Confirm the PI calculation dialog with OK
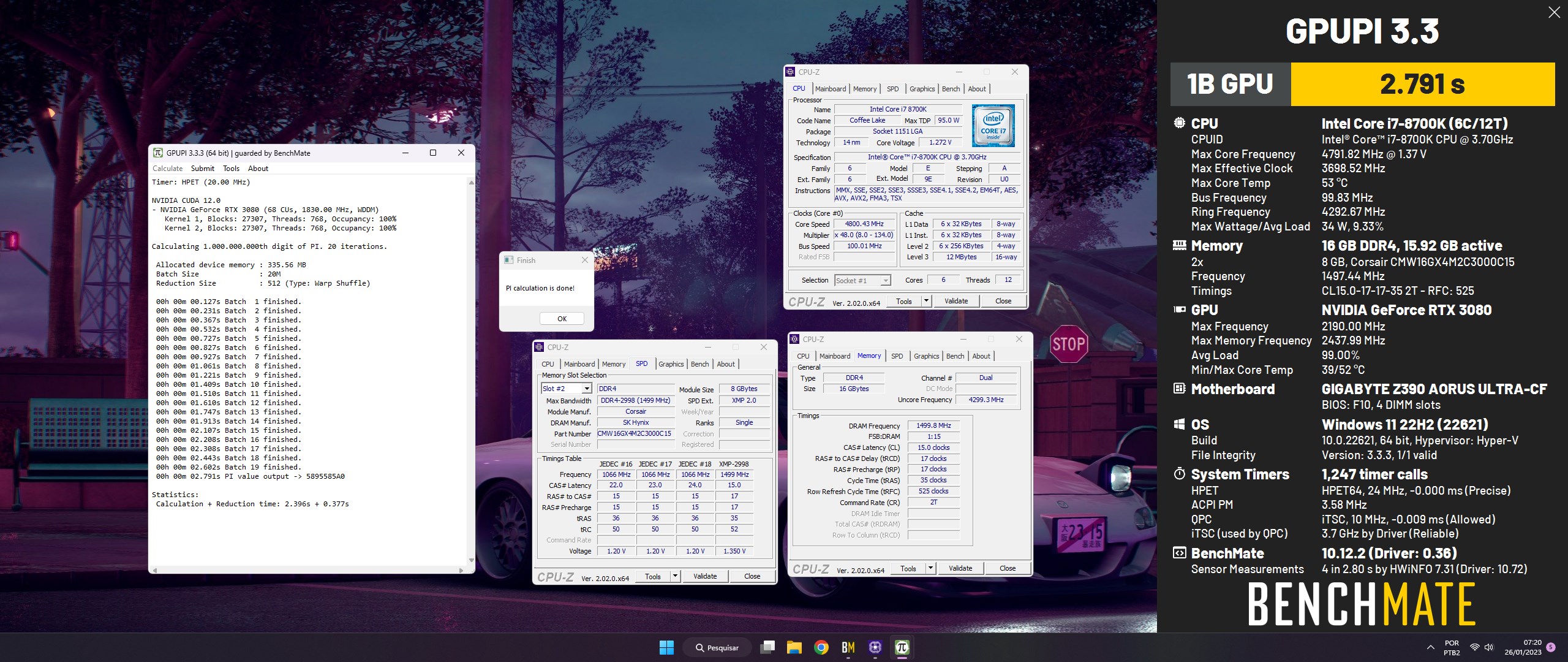Viewport: 1568px width, 662px height. coord(562,319)
